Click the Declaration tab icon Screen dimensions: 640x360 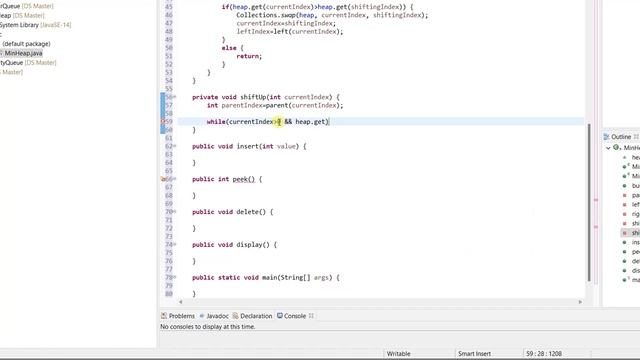[x=236, y=316]
